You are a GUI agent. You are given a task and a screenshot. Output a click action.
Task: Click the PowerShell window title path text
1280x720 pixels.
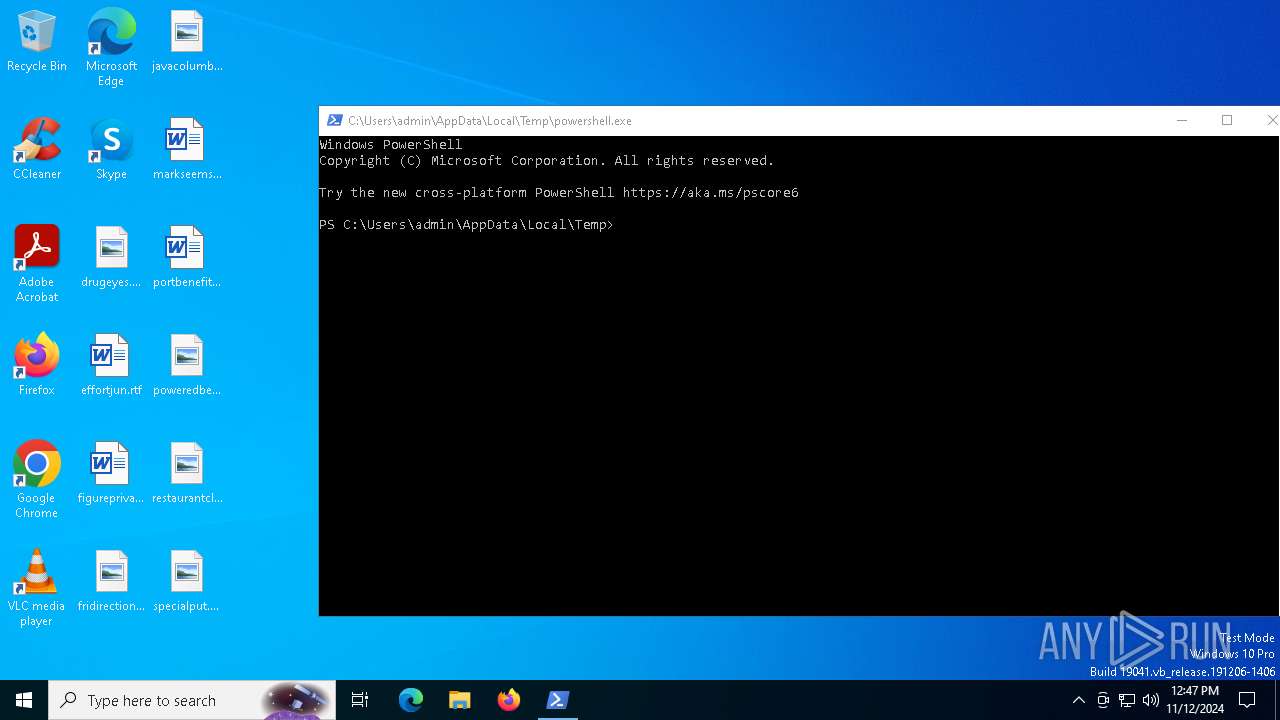pyautogui.click(x=490, y=121)
